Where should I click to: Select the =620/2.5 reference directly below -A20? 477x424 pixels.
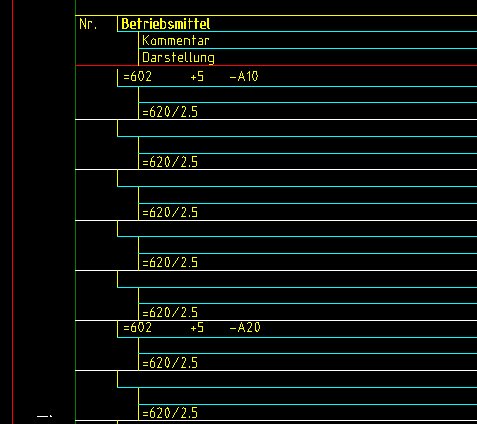(x=170, y=363)
